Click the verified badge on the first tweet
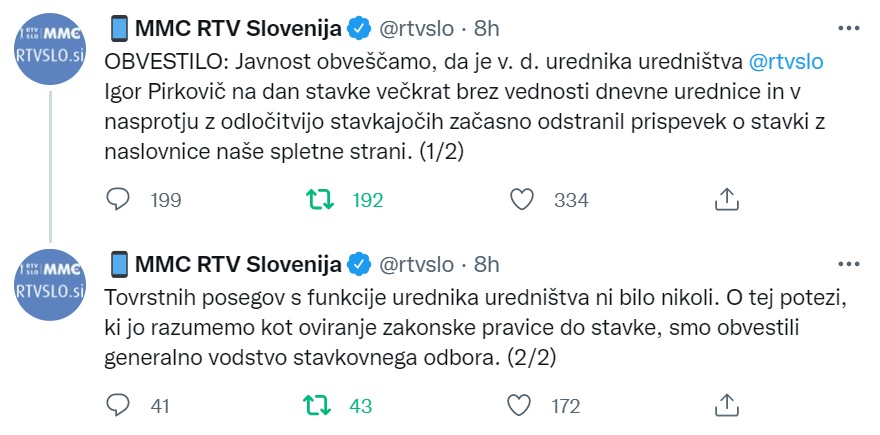The height and width of the screenshot is (435, 880). (359, 26)
